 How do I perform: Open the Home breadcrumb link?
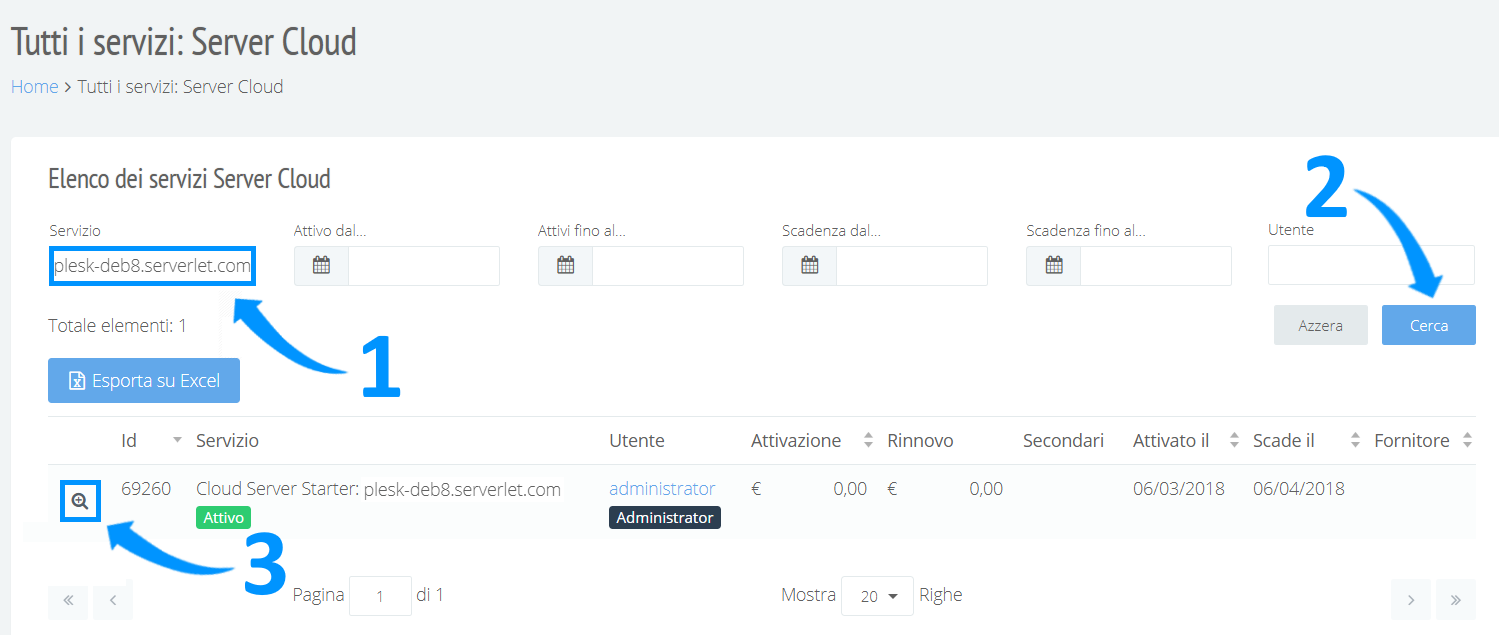(x=35, y=87)
